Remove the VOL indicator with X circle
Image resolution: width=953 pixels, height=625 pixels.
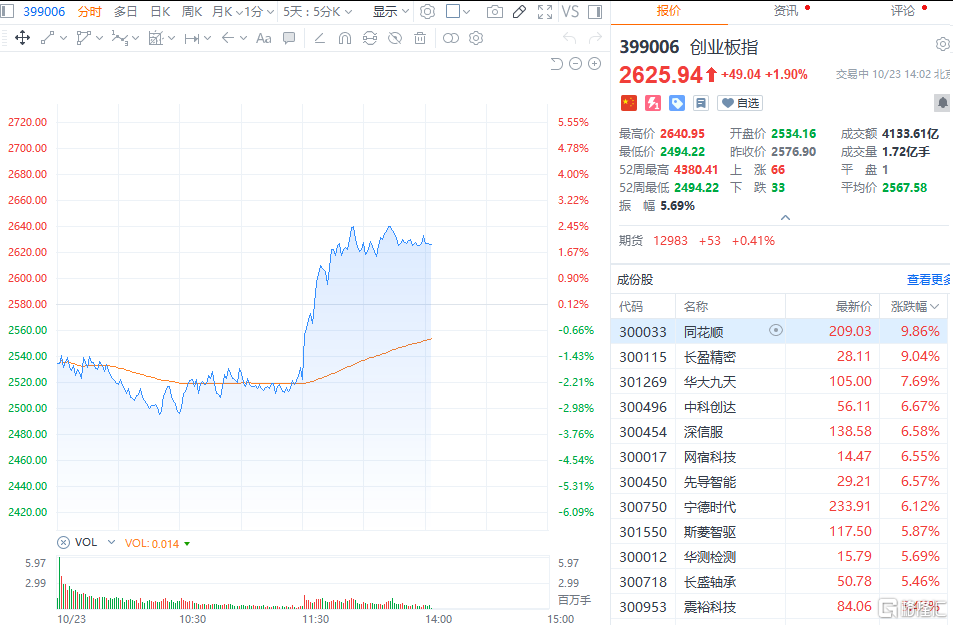[x=63, y=542]
